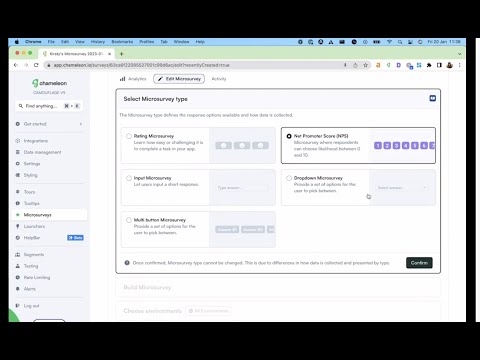Expand the Choose environments section
Screen dimensions: 480x360
point(278,311)
